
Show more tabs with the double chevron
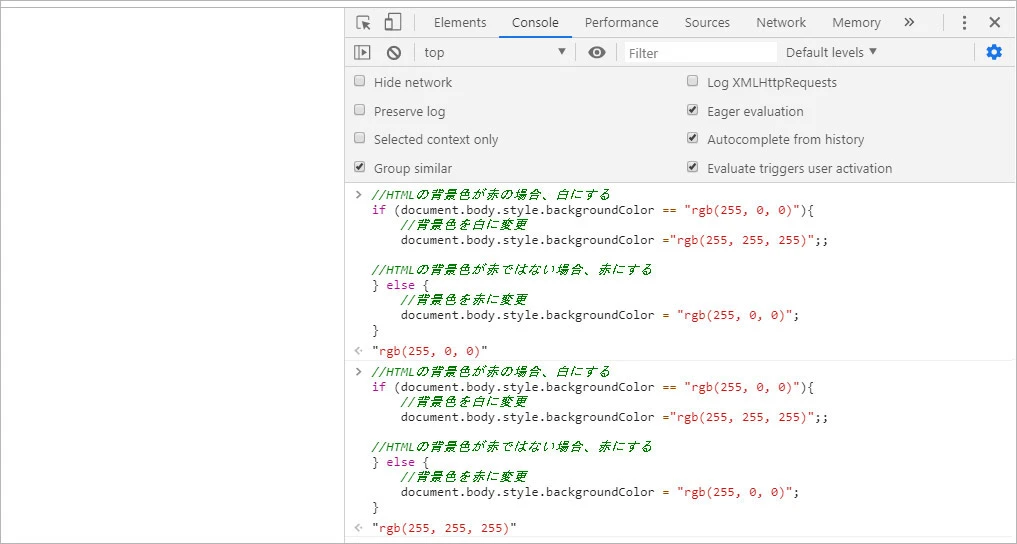click(x=909, y=22)
